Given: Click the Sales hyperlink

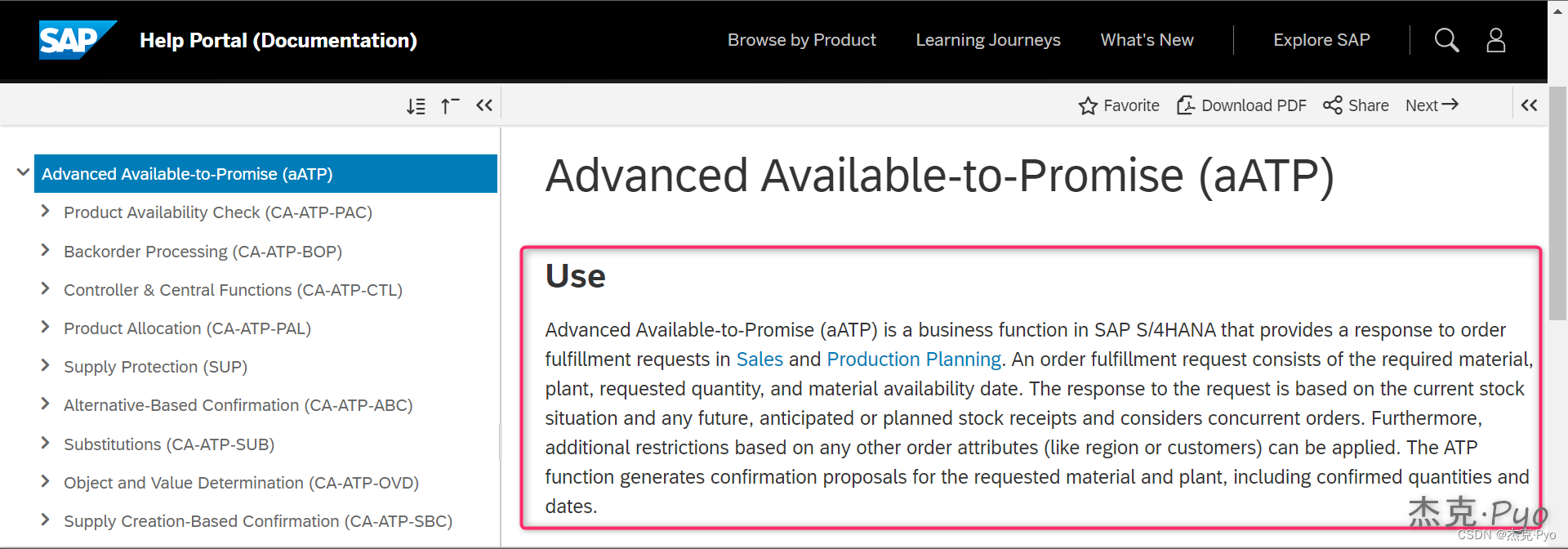Looking at the screenshot, I should 759,359.
